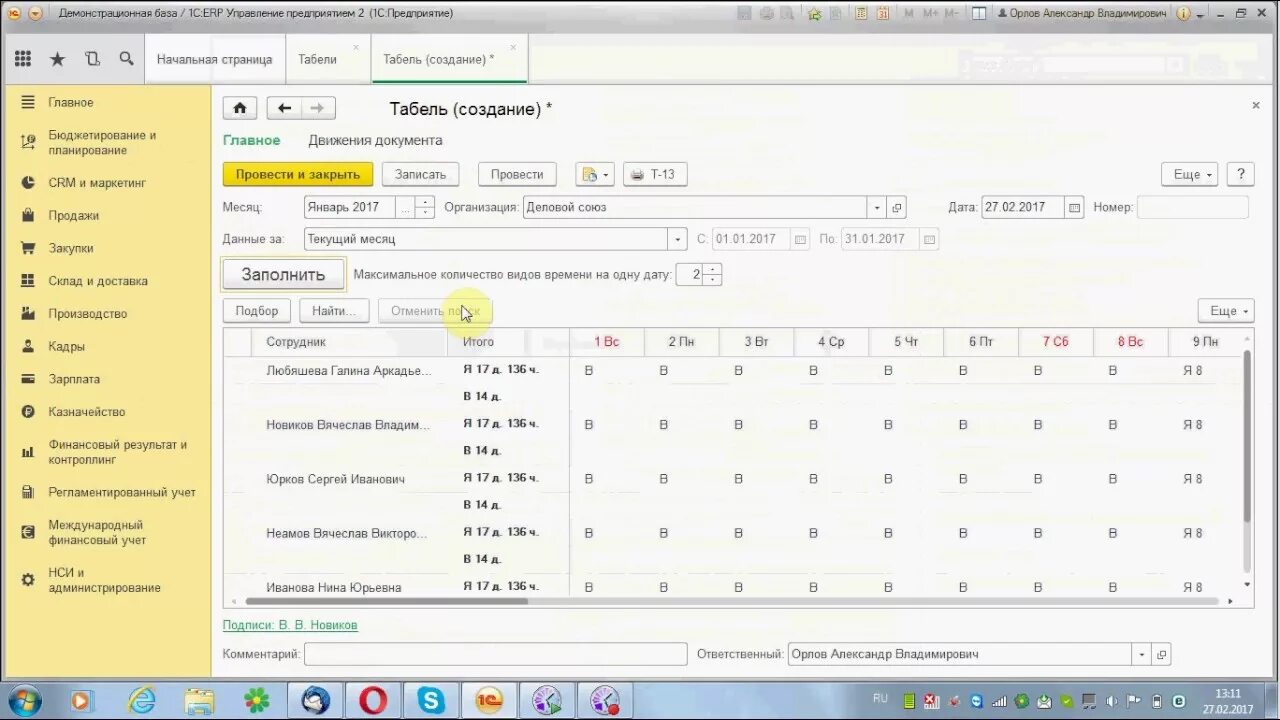Click the Провести и закрыть button
Screen dimensions: 1280x720
[x=298, y=174]
